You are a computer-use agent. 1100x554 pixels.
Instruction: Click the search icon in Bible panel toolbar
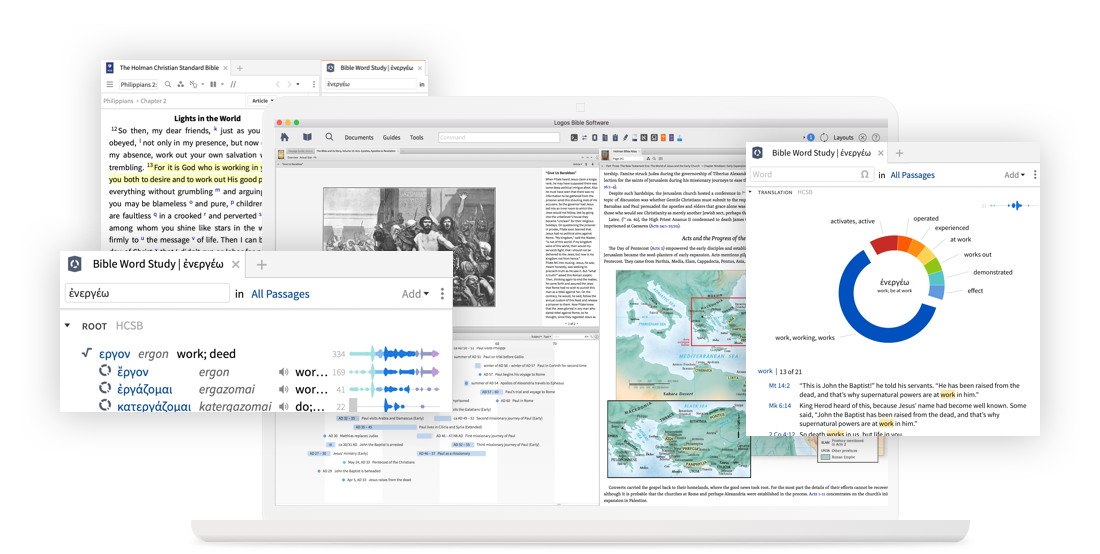[x=168, y=84]
